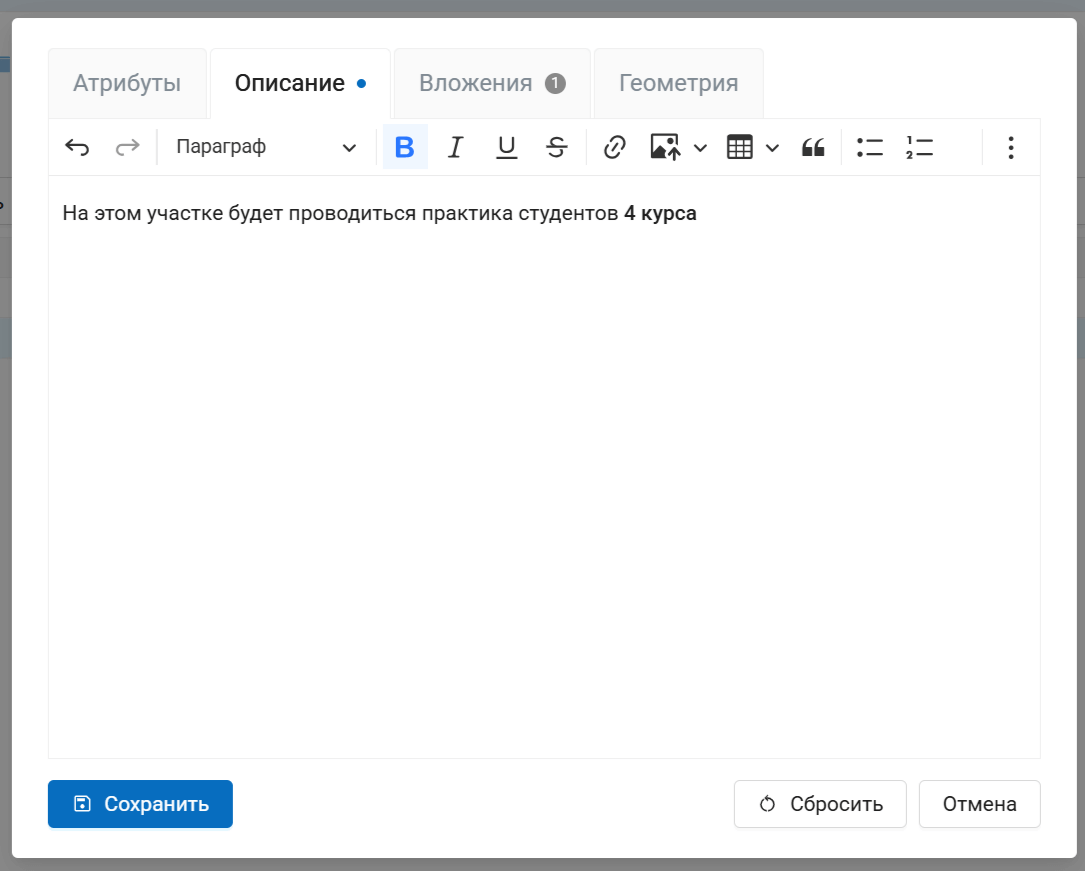
Task: Click the Undo arrow icon
Action: tap(77, 148)
